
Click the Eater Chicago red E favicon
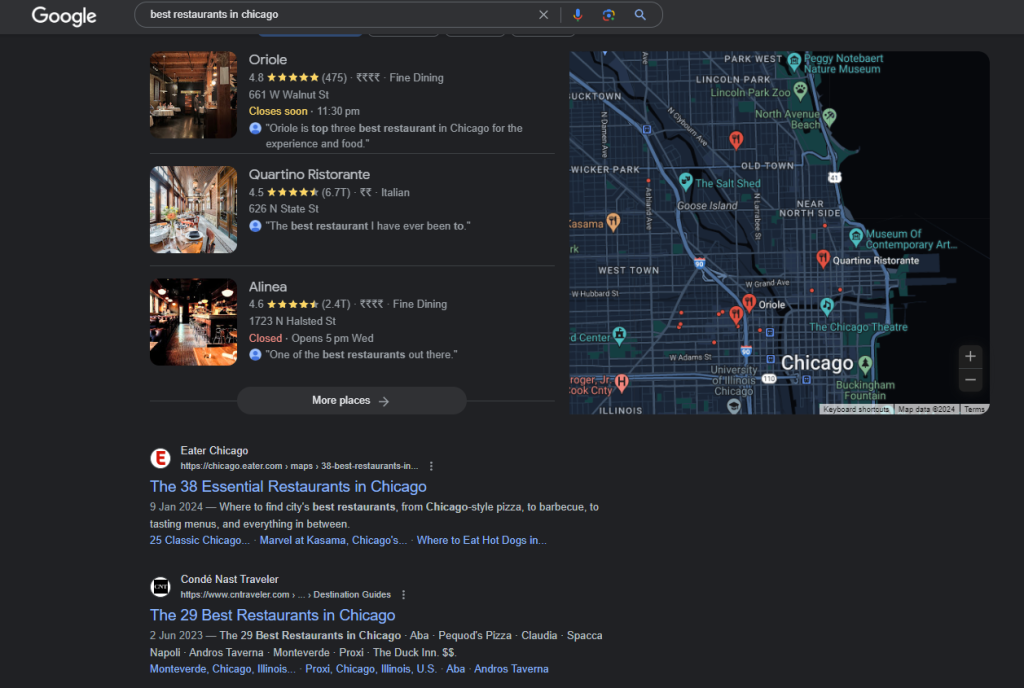click(x=160, y=458)
